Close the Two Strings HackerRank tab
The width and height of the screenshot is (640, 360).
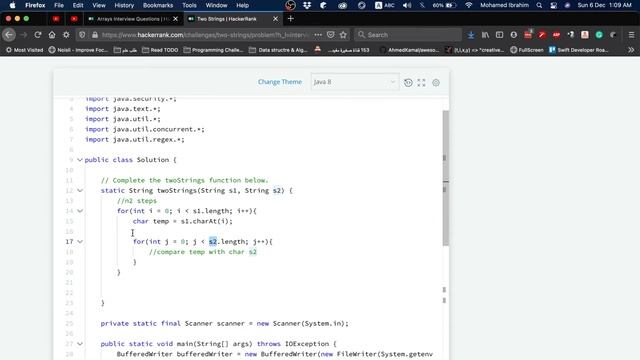[x=276, y=19]
